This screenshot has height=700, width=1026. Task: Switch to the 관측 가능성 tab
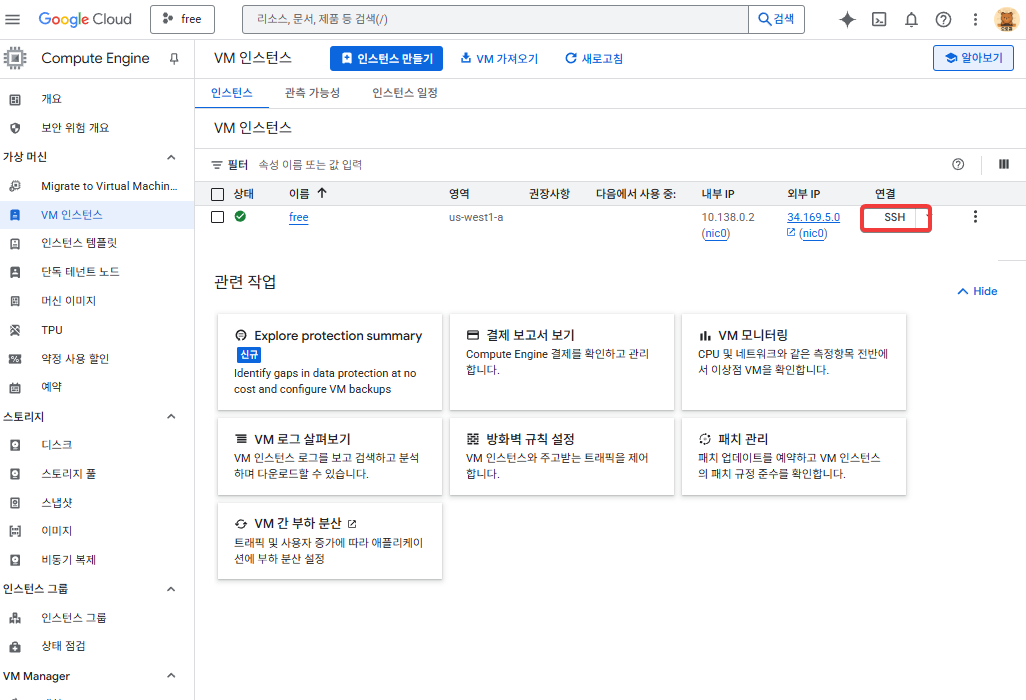(x=312, y=93)
